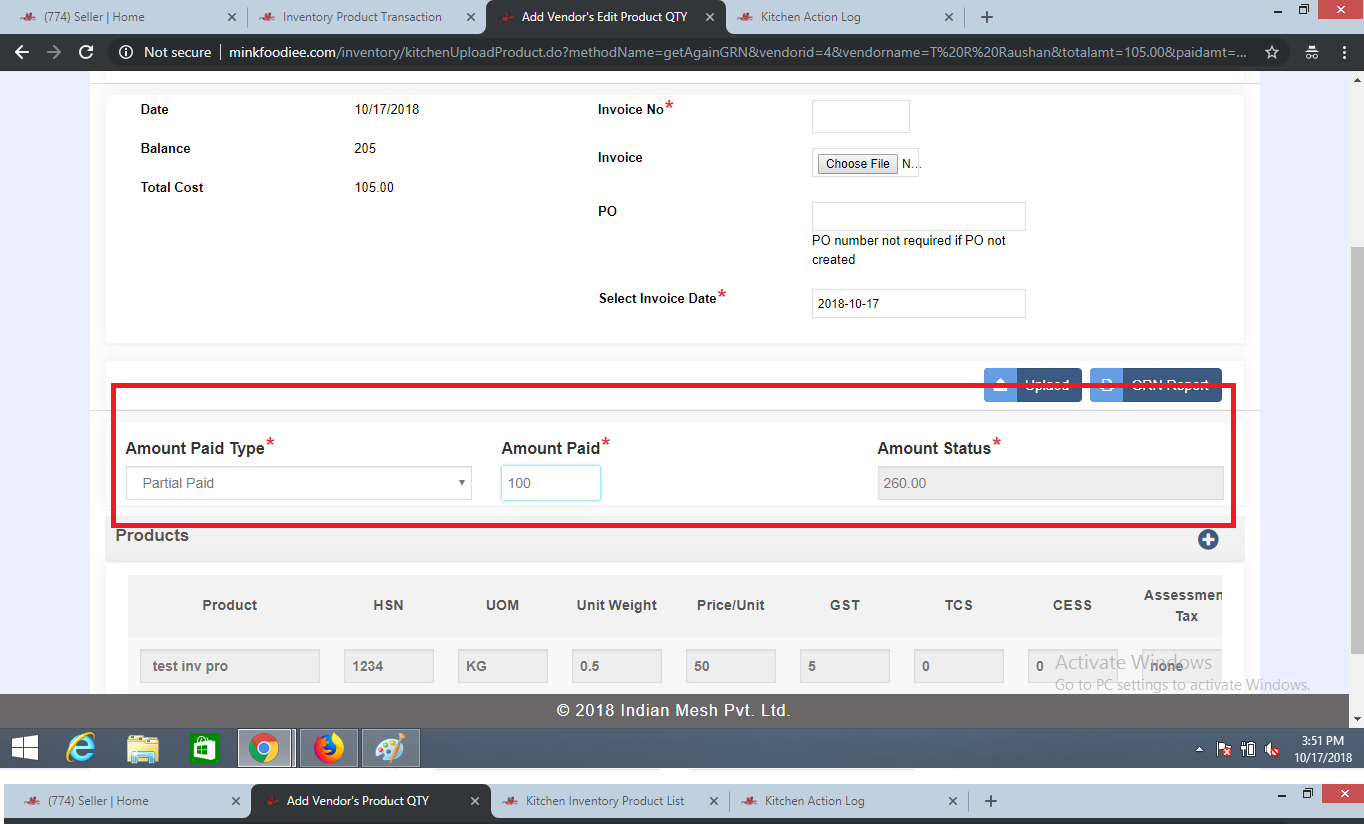Open Chrome's three-dot menu
Screen dimensions: 1364x824
coord(1344,52)
